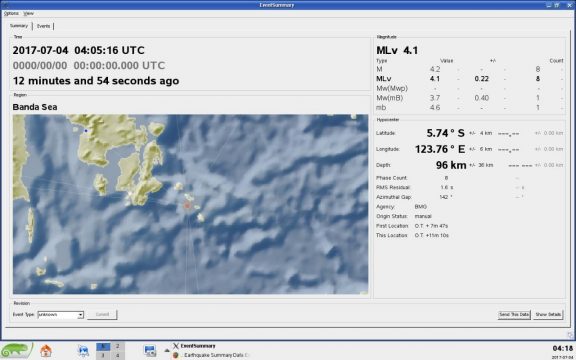Click the show desktop icon in taskbar
The image size is (576, 360).
click(150, 351)
